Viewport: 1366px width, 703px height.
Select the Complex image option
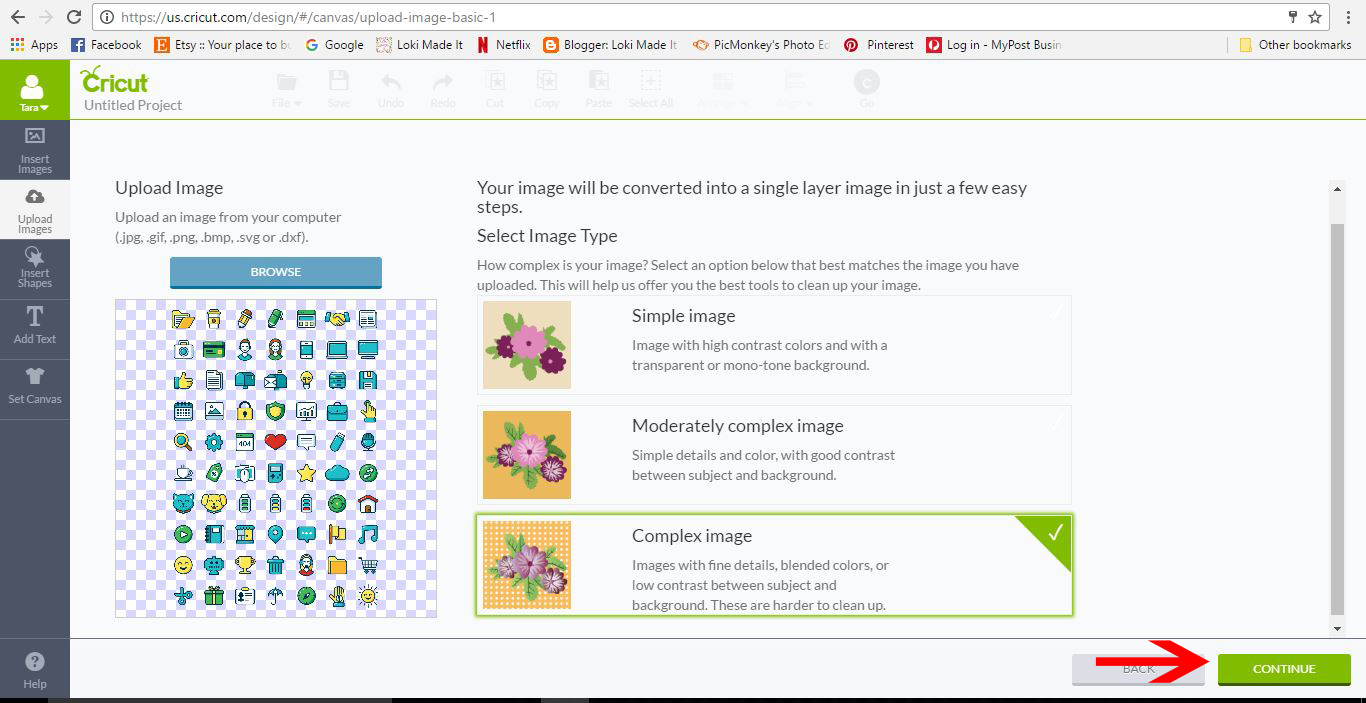pos(773,565)
